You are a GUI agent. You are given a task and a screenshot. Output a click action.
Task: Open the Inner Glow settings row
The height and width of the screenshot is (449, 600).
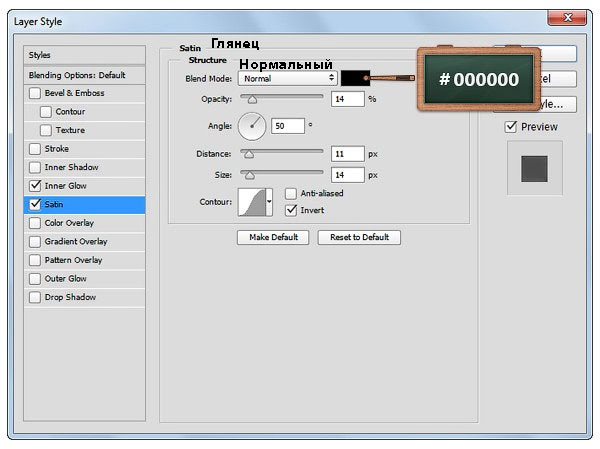point(85,186)
